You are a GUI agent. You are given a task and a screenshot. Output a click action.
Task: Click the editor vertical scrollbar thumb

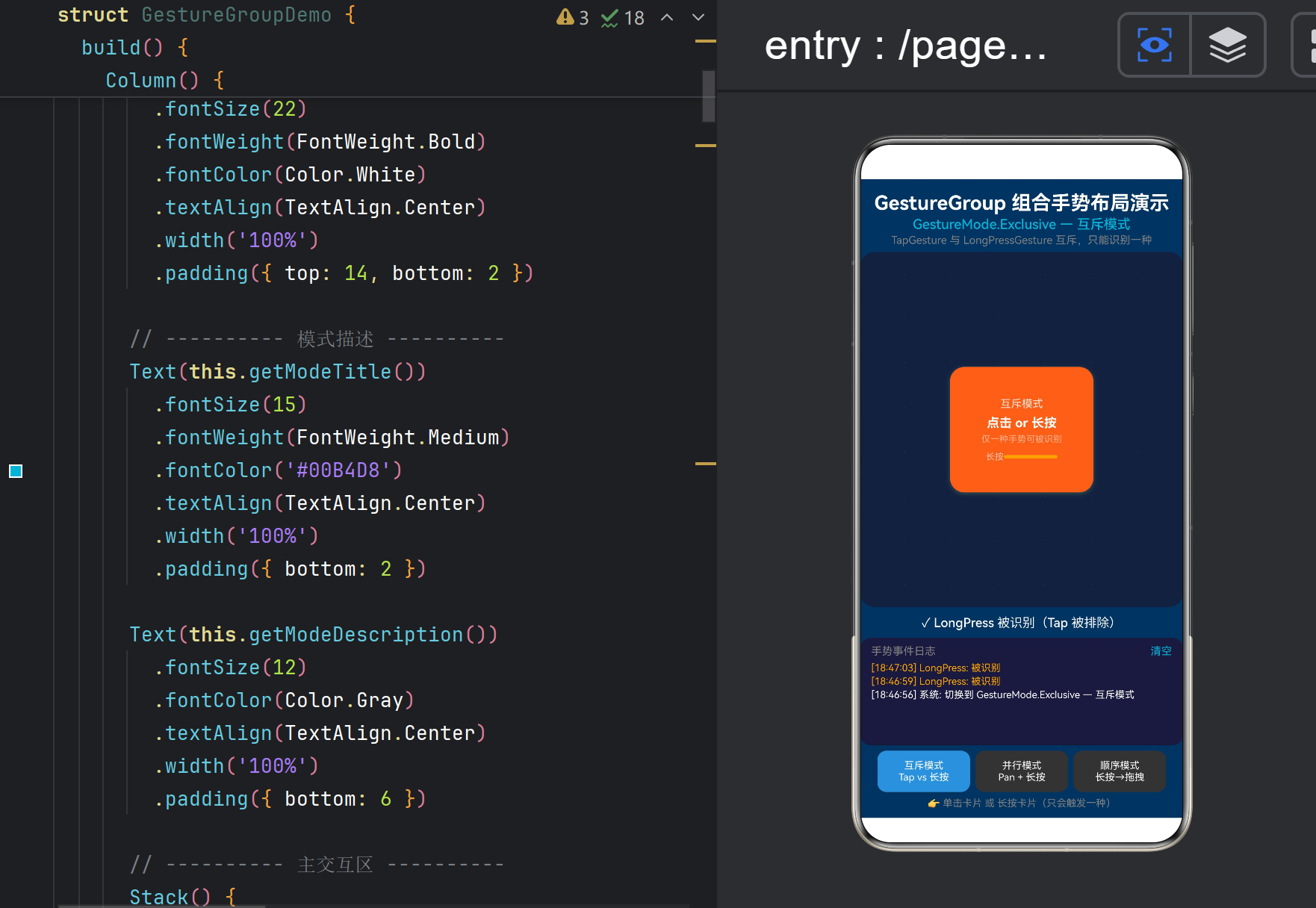click(x=708, y=96)
